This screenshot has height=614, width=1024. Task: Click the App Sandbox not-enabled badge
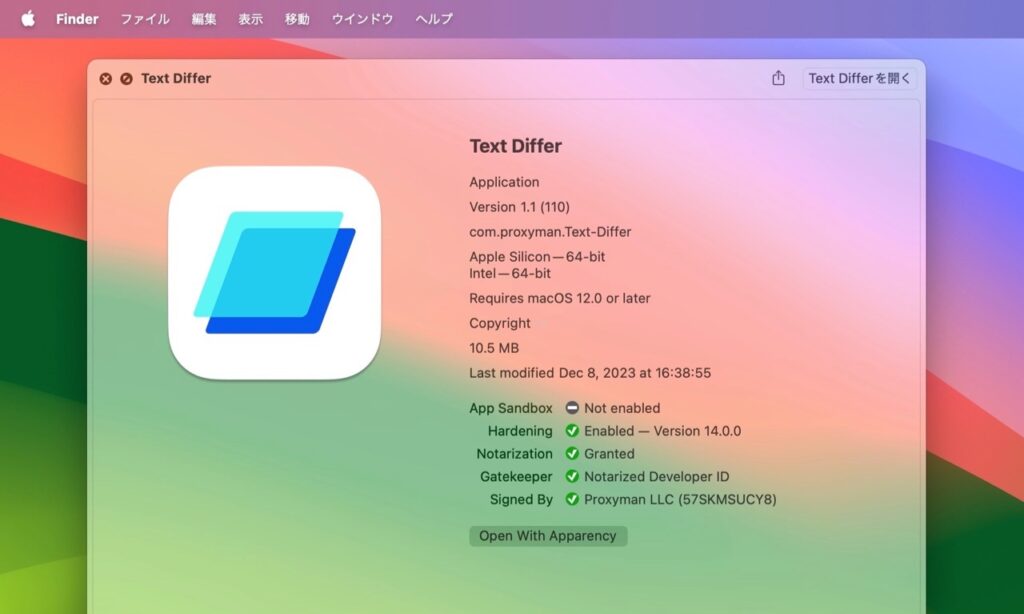coord(572,408)
